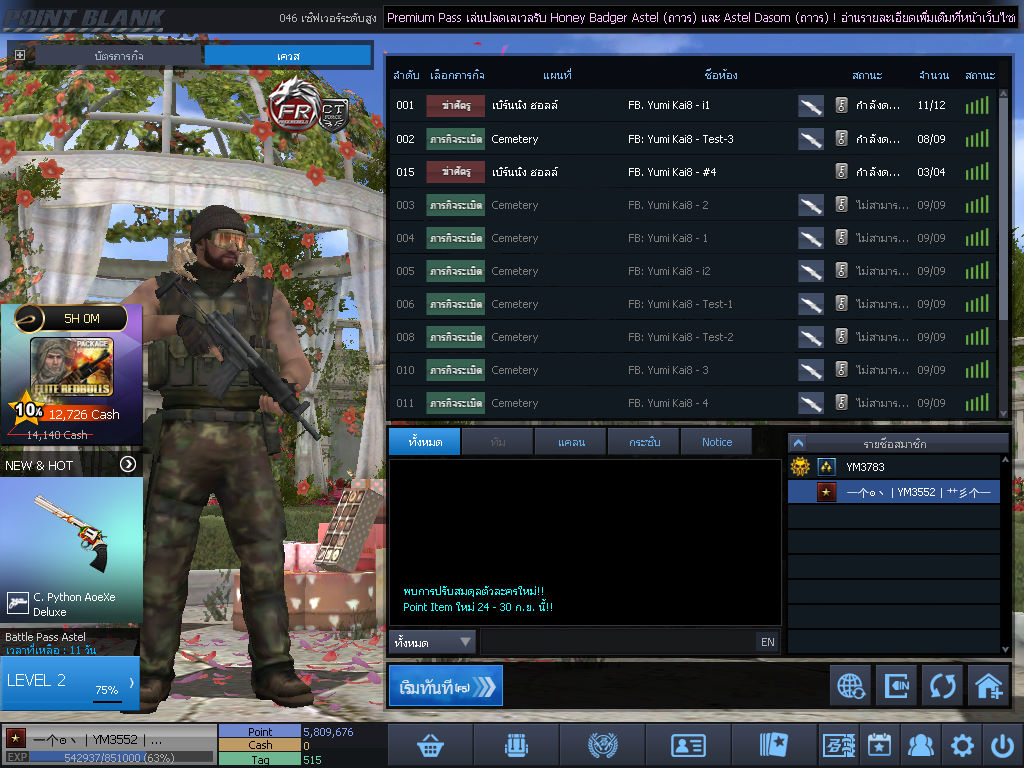
Task: Expand the plus box beside mission tabs
Action: (x=20, y=55)
